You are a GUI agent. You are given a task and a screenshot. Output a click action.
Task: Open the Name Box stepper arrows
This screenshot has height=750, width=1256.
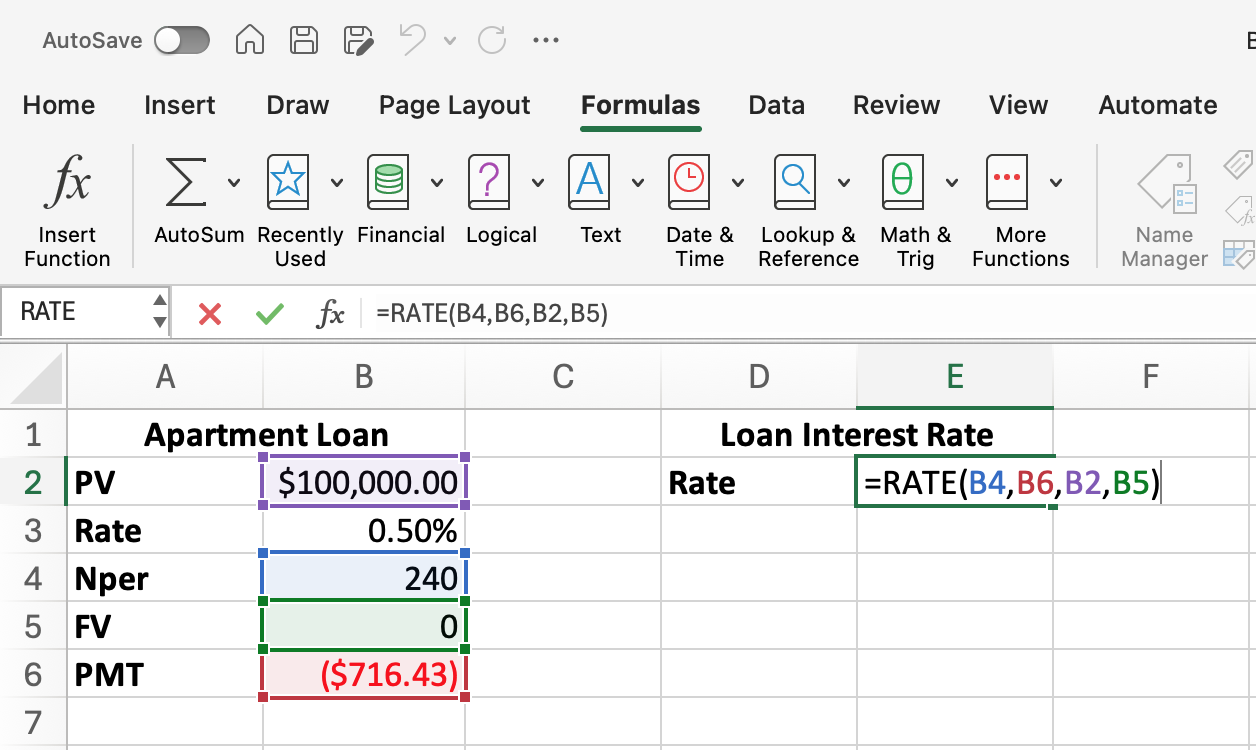[x=159, y=312]
